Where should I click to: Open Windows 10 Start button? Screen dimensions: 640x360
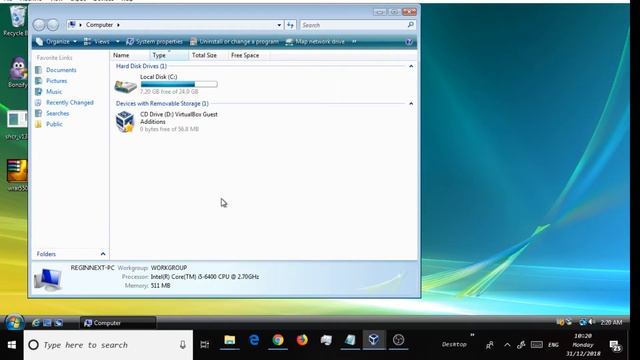pos(12,345)
